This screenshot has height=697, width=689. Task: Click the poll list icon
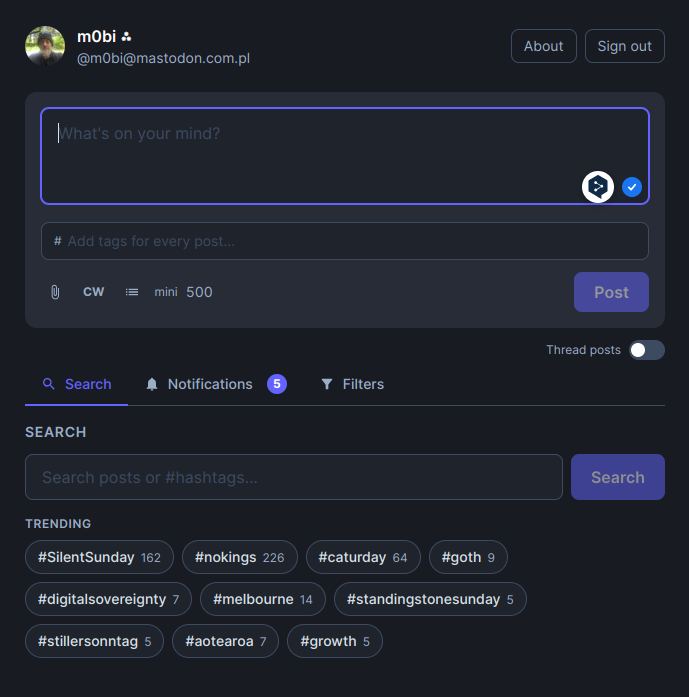tap(132, 292)
